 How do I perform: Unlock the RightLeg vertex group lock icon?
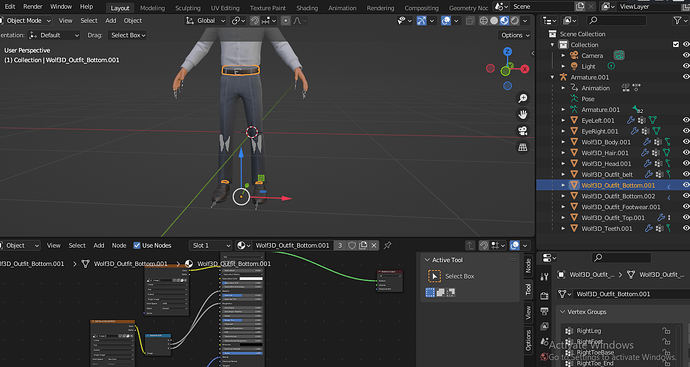click(x=666, y=330)
